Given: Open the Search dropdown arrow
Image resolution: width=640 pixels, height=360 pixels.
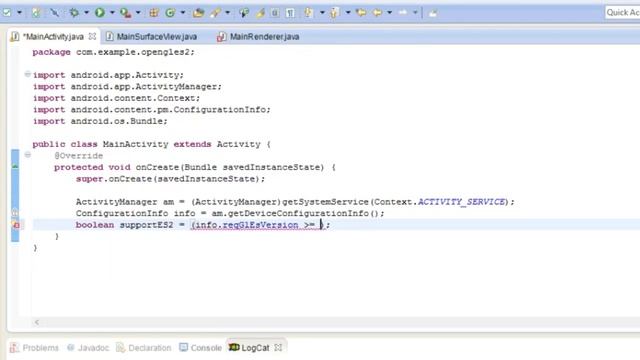Looking at the screenshot, I should [227, 13].
